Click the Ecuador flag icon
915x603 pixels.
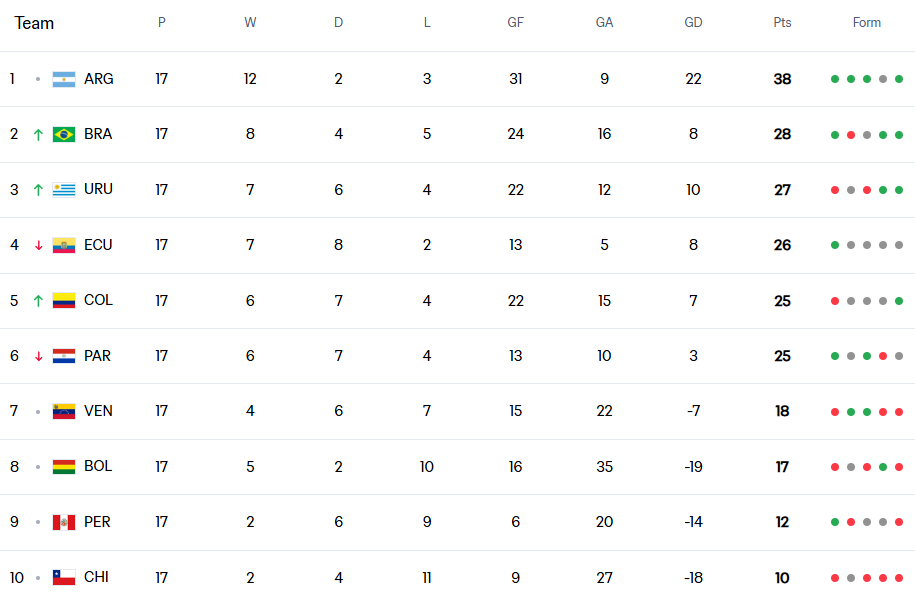64,245
